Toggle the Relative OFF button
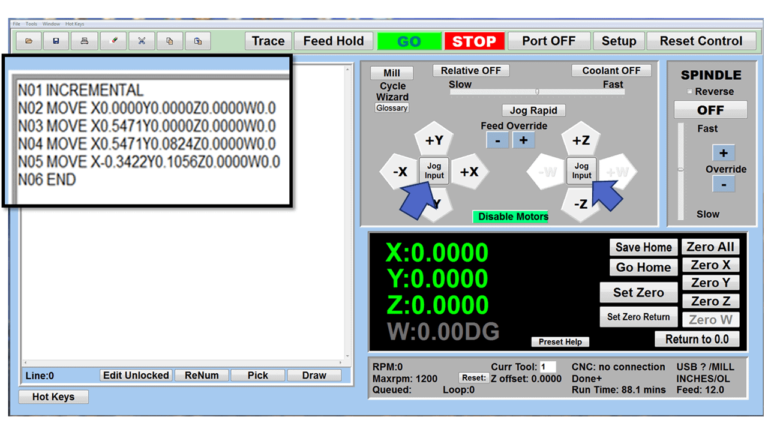The image size is (768, 432). click(x=471, y=71)
